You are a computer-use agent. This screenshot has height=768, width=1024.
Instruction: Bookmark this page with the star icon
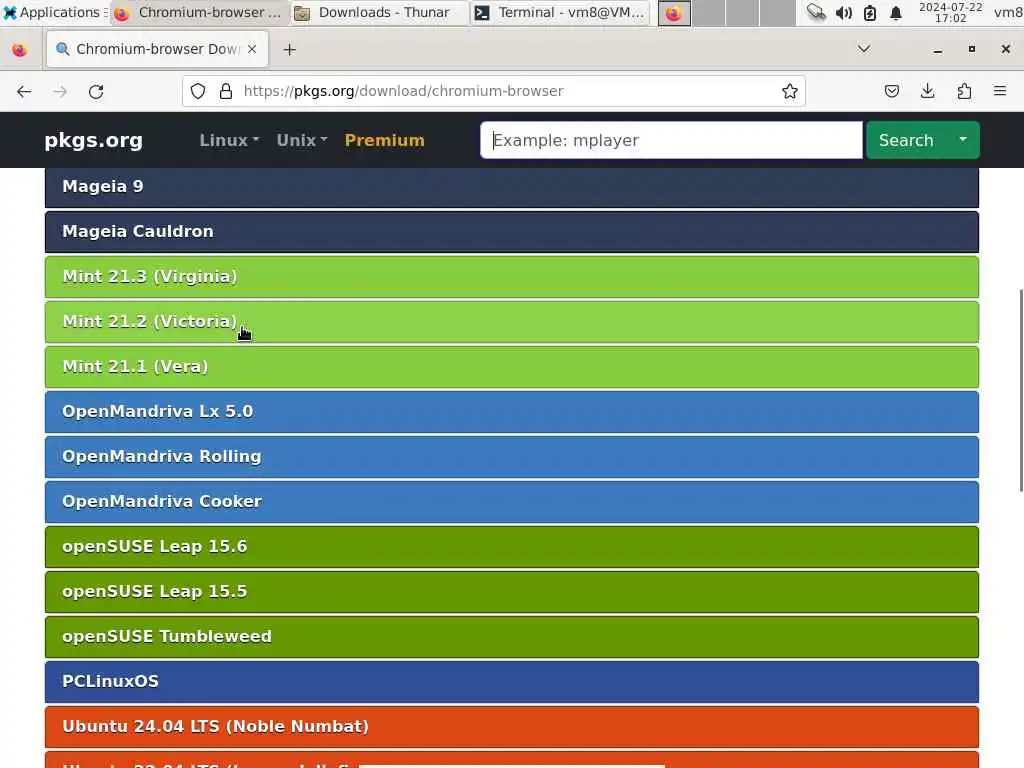(790, 91)
